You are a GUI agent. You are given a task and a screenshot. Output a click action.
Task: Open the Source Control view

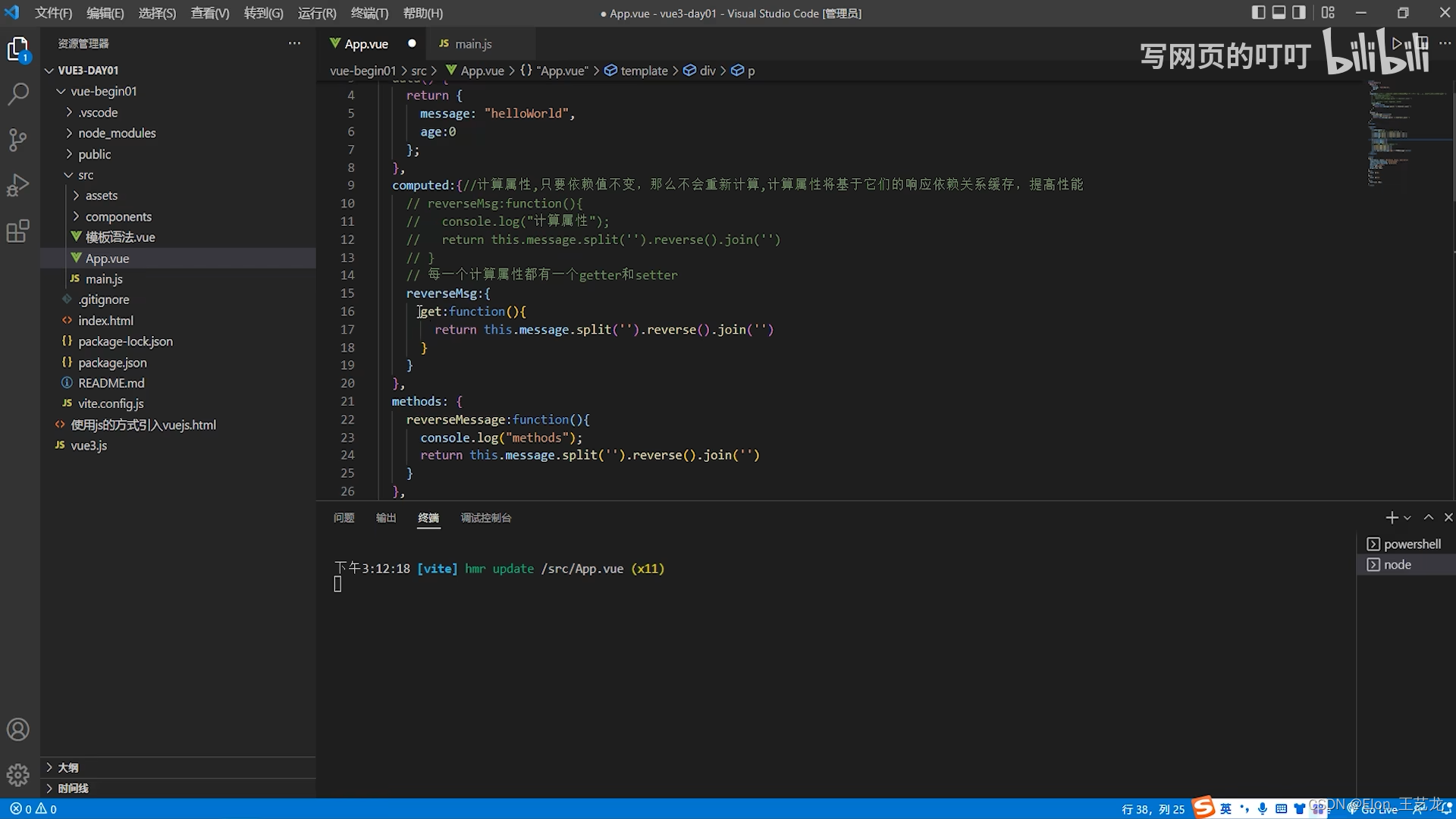18,140
